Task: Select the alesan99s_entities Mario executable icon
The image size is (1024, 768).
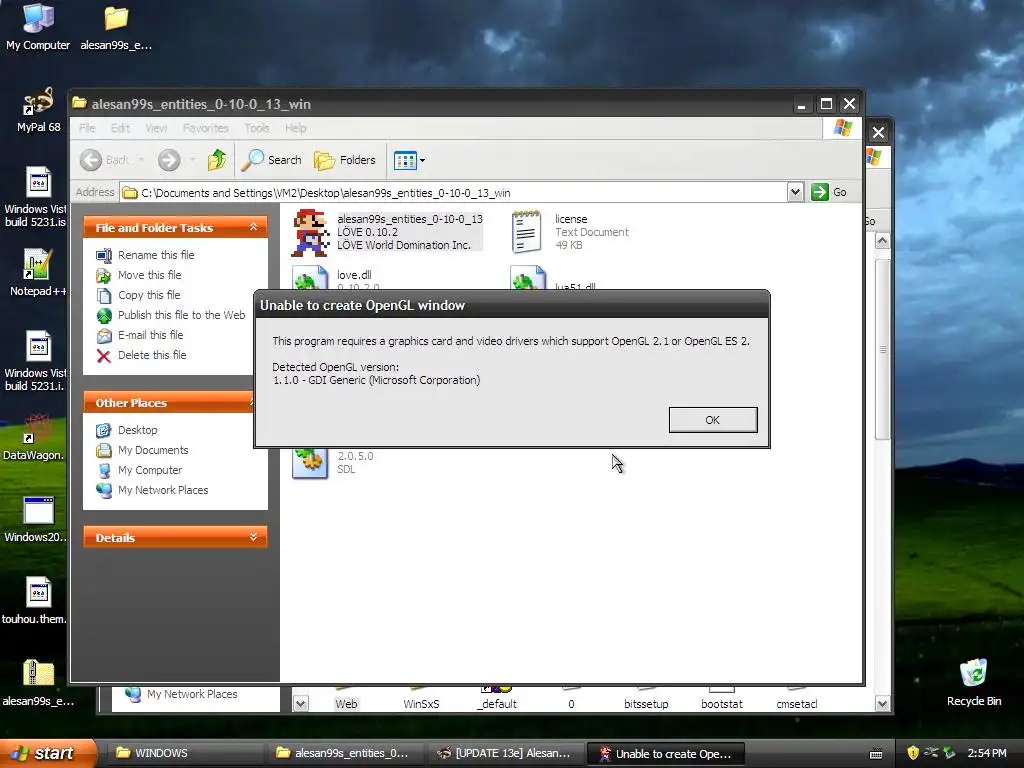Action: tap(310, 232)
